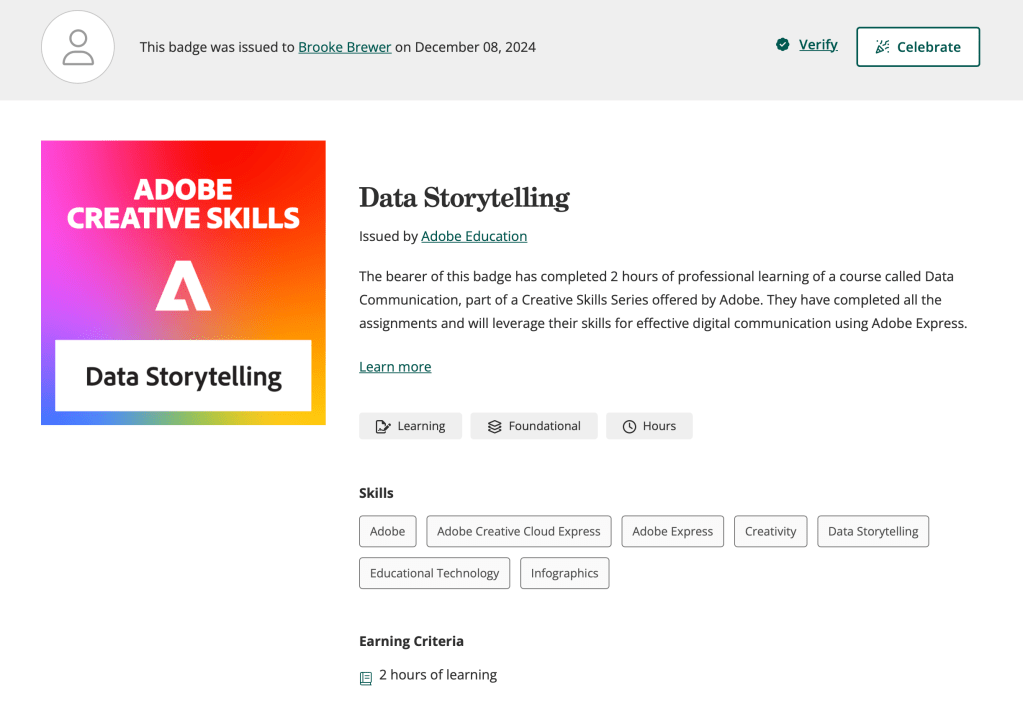The height and width of the screenshot is (705, 1023).
Task: Select the Adobe skill tag
Action: pos(387,531)
